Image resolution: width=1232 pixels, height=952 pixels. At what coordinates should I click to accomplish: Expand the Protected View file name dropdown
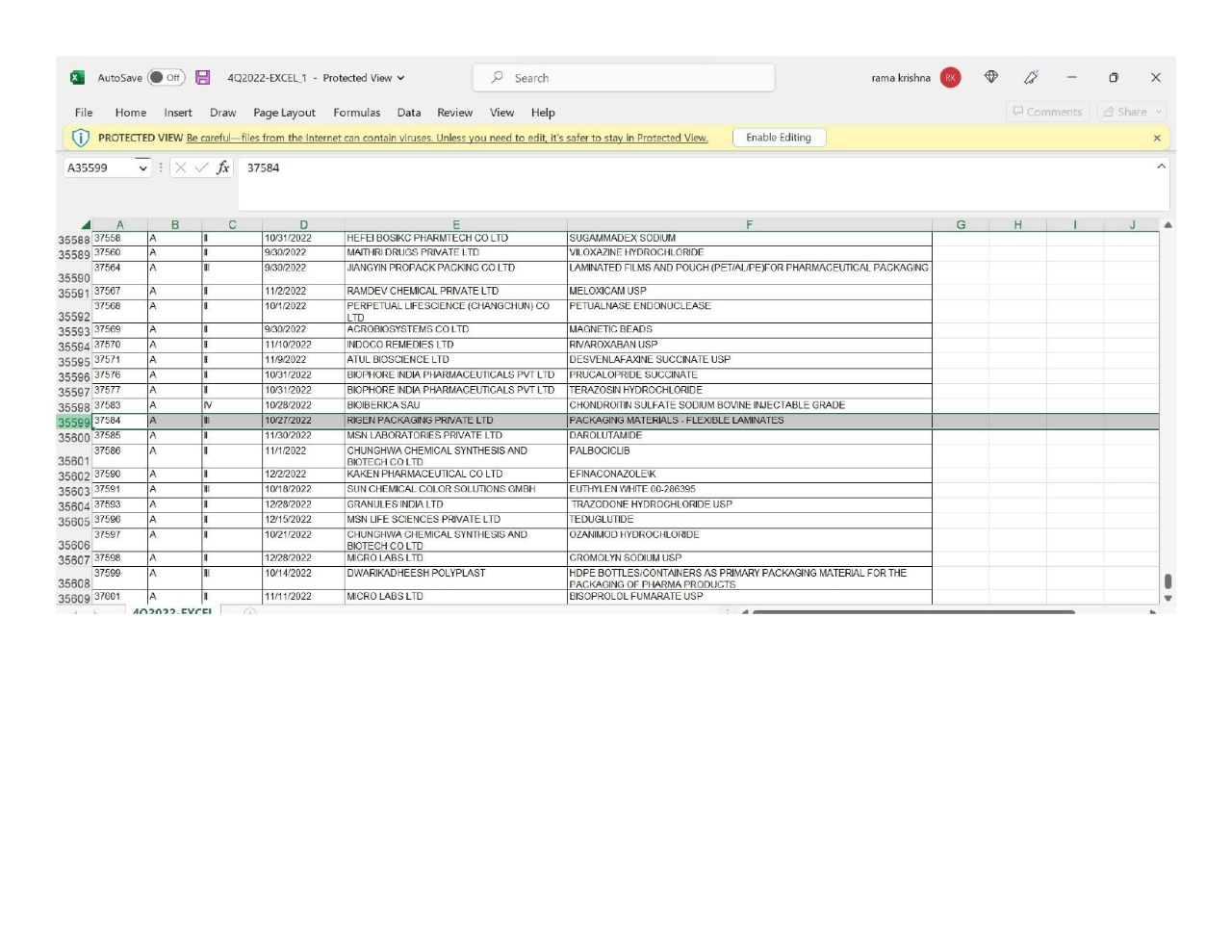(x=400, y=78)
